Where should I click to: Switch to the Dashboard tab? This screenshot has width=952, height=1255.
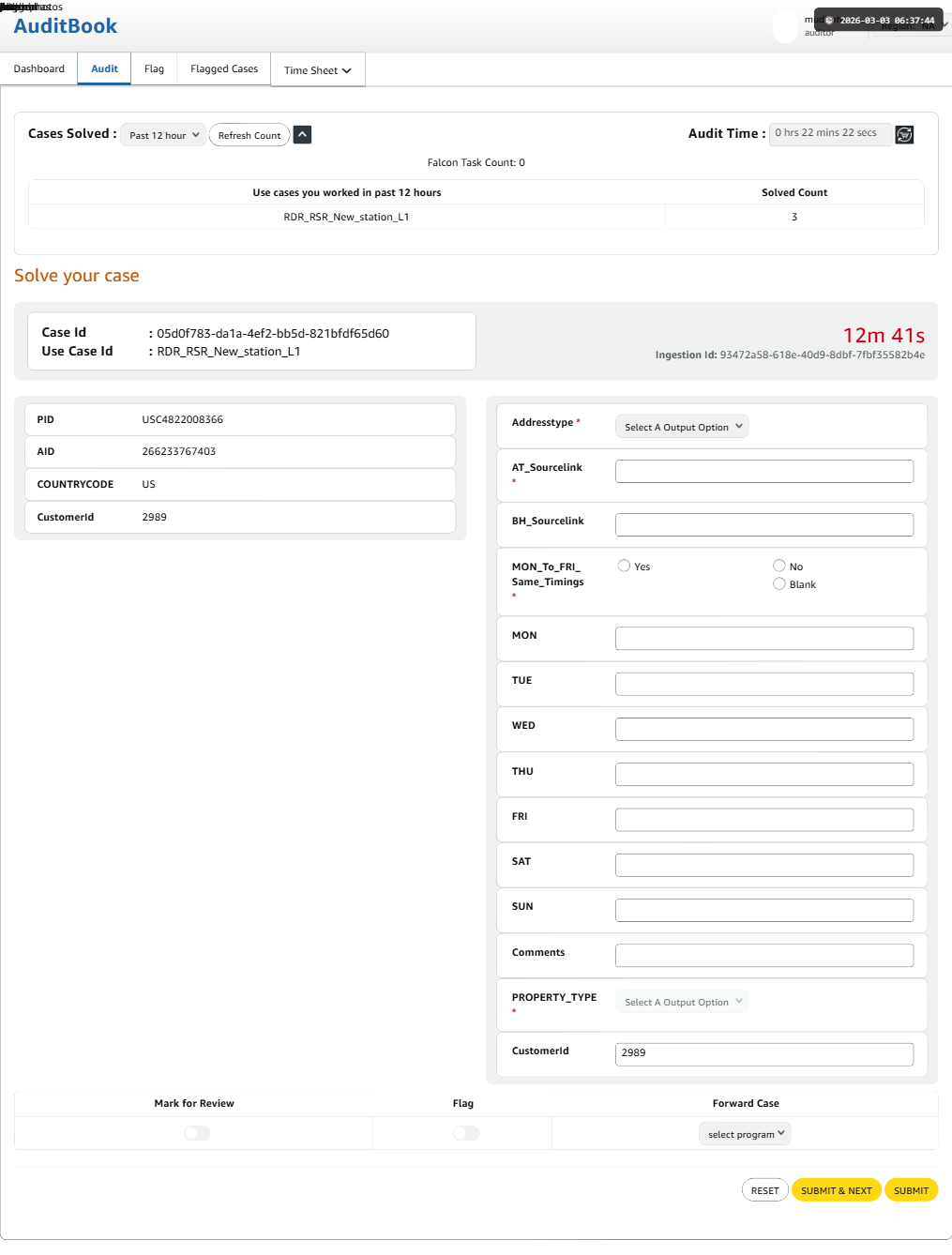pos(39,68)
